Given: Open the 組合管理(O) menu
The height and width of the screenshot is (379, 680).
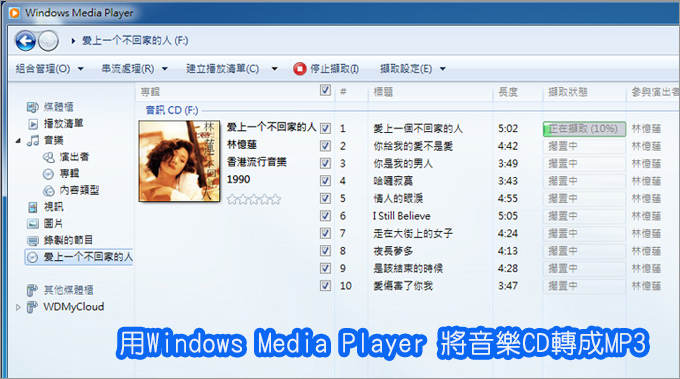Looking at the screenshot, I should tap(43, 69).
